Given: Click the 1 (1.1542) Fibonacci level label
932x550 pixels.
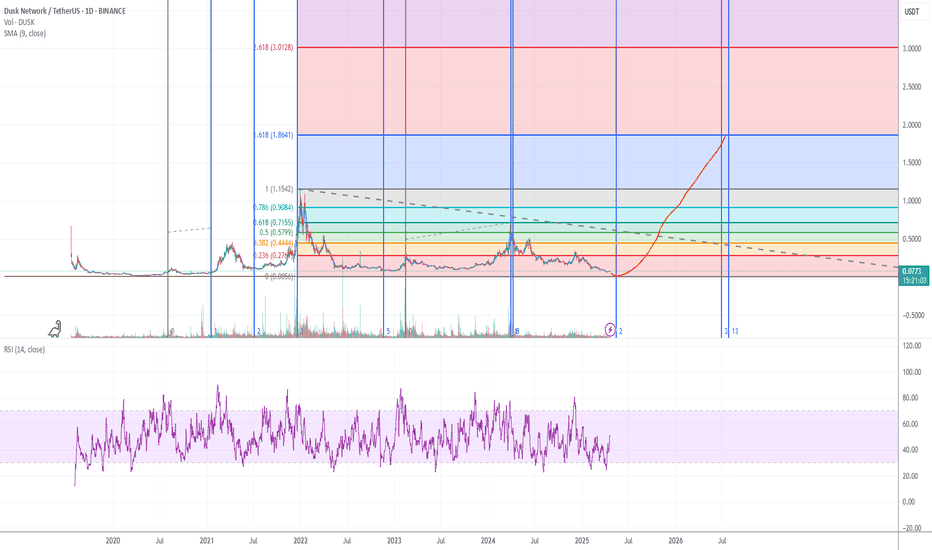Looking at the screenshot, I should point(279,189).
